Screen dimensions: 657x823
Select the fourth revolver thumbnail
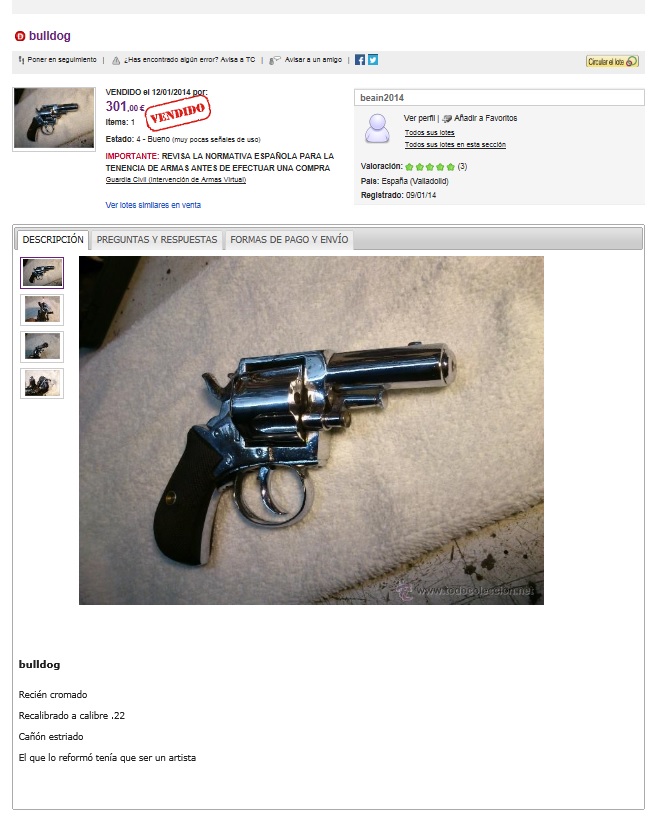point(42,384)
